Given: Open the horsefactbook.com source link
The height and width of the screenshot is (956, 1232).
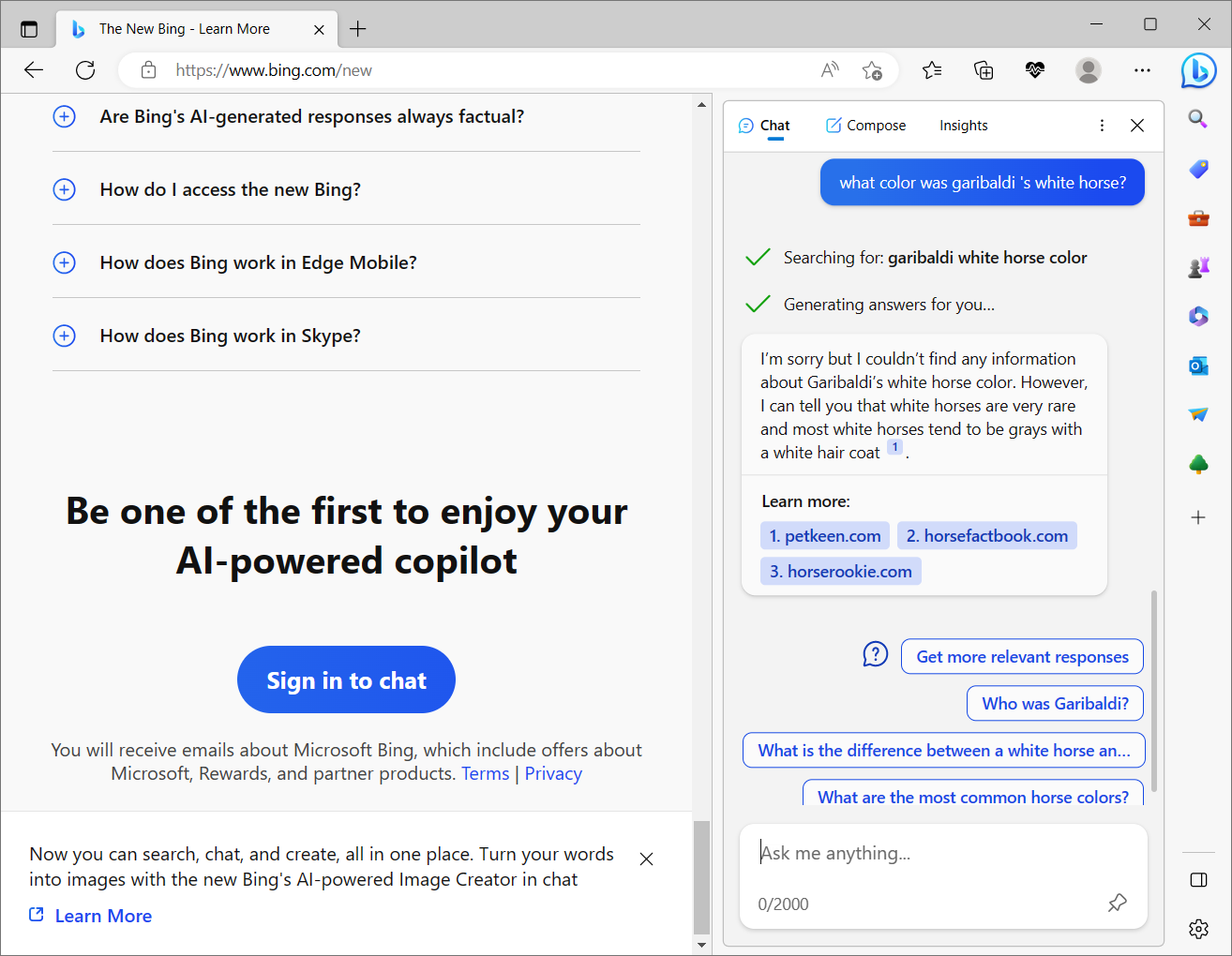Looking at the screenshot, I should click(987, 535).
